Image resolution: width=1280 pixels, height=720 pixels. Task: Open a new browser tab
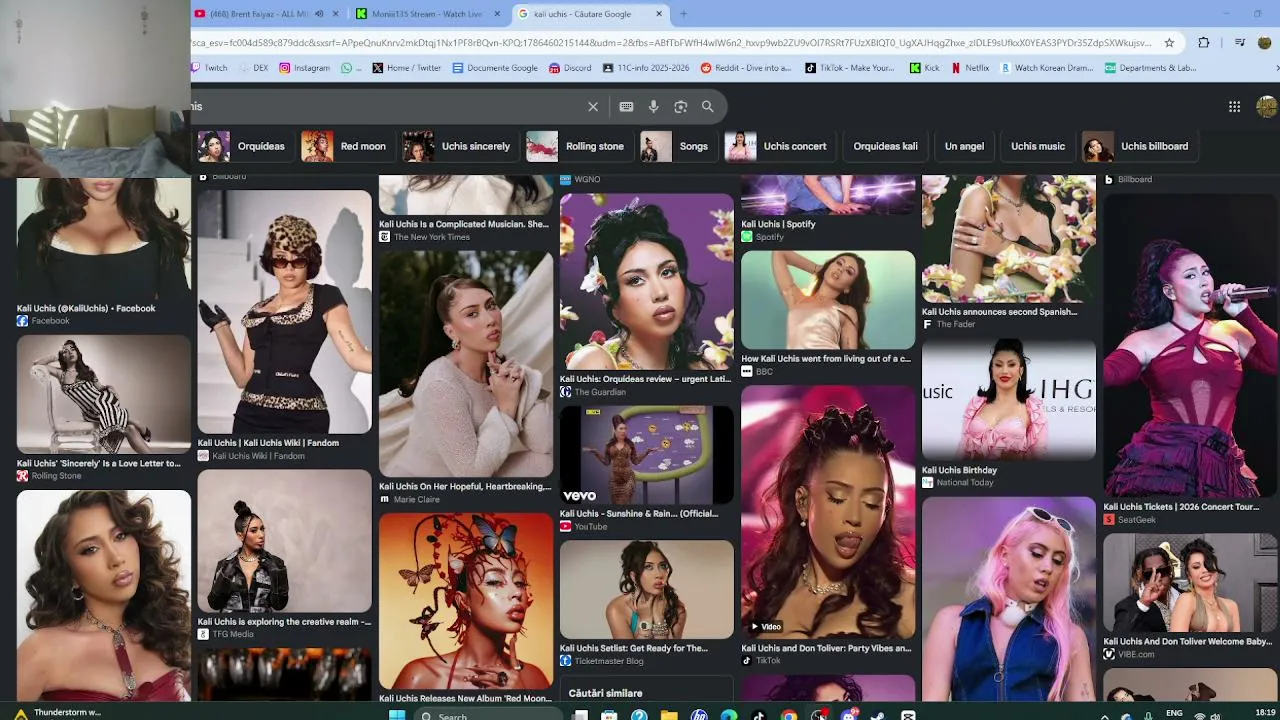tap(684, 14)
